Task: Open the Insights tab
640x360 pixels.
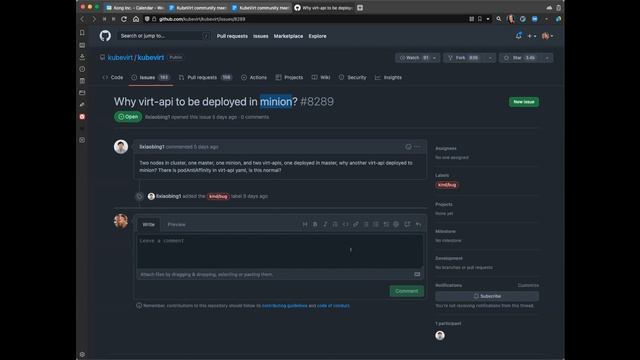Action: [388, 77]
